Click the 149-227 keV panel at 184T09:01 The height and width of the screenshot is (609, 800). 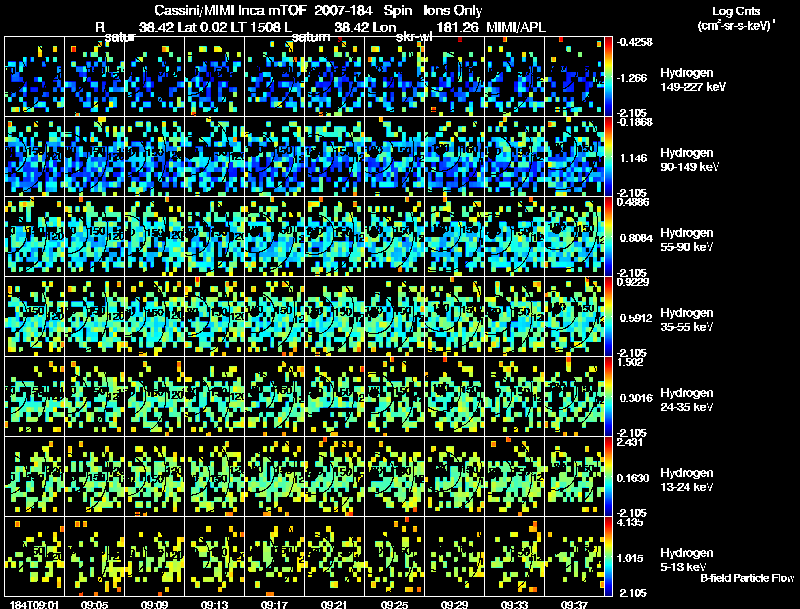(x=35, y=77)
